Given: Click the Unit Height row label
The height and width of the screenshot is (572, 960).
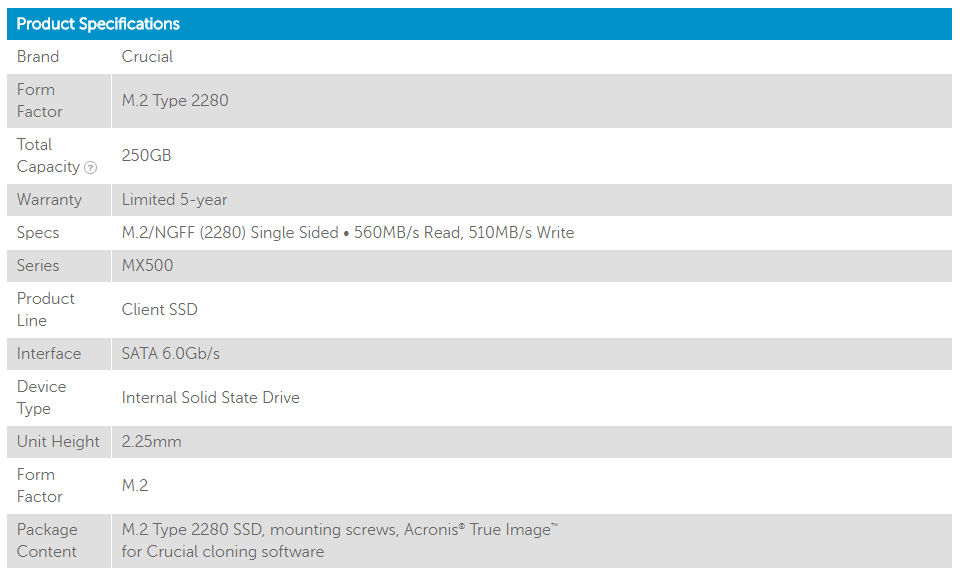Looking at the screenshot, I should 58,442.
